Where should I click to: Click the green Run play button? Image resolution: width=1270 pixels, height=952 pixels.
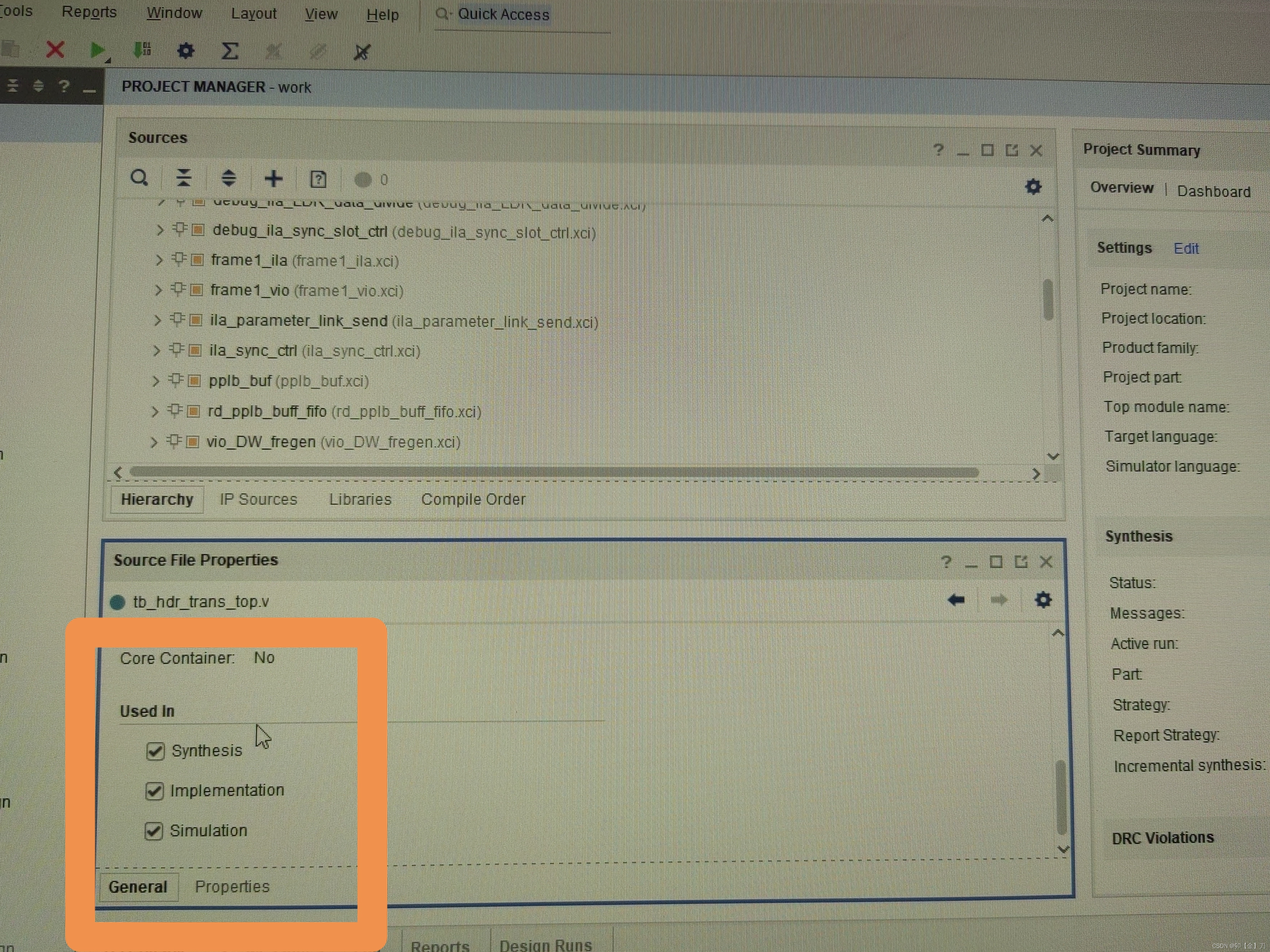[97, 51]
